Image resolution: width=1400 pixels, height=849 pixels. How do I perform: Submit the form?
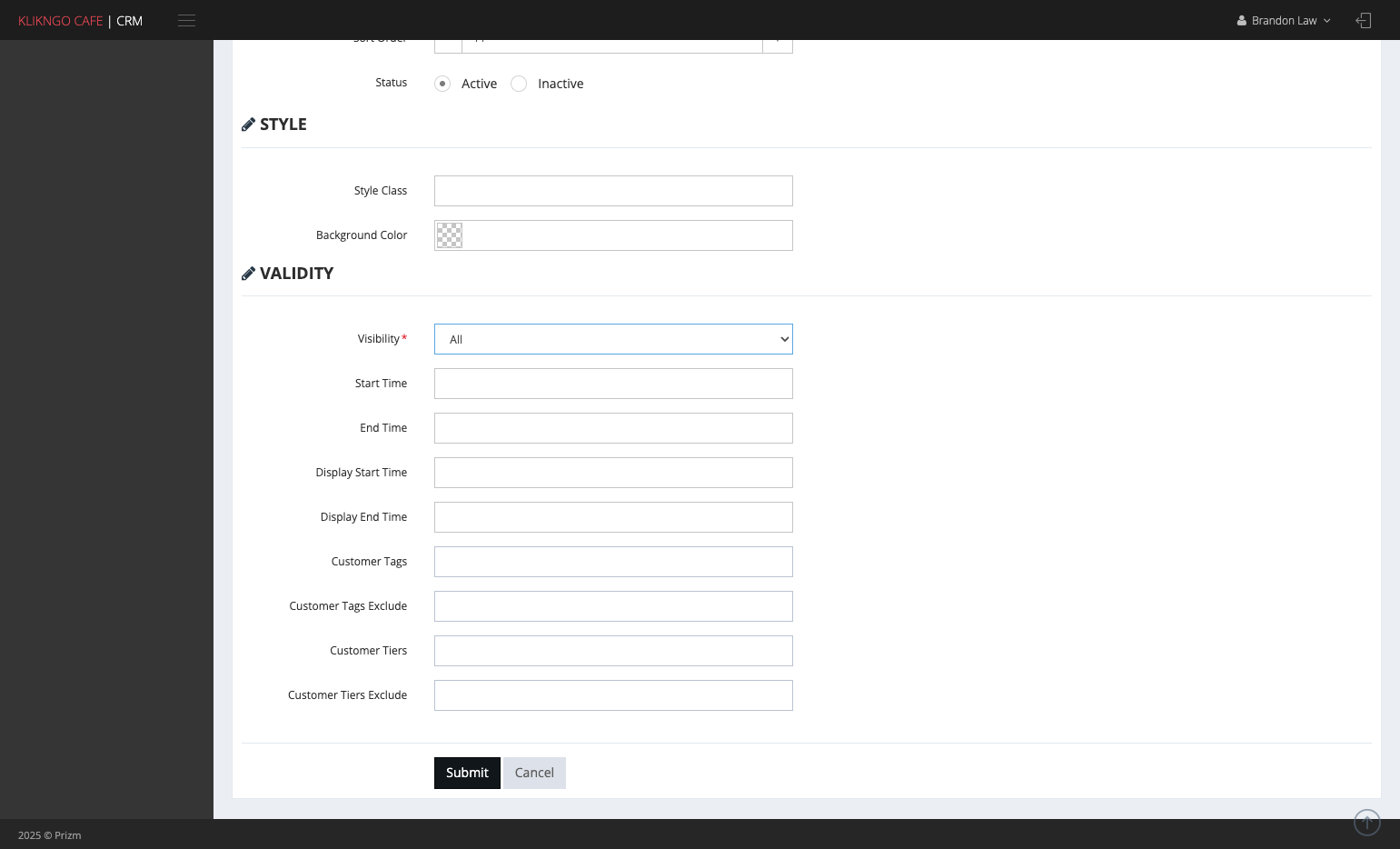(x=467, y=773)
